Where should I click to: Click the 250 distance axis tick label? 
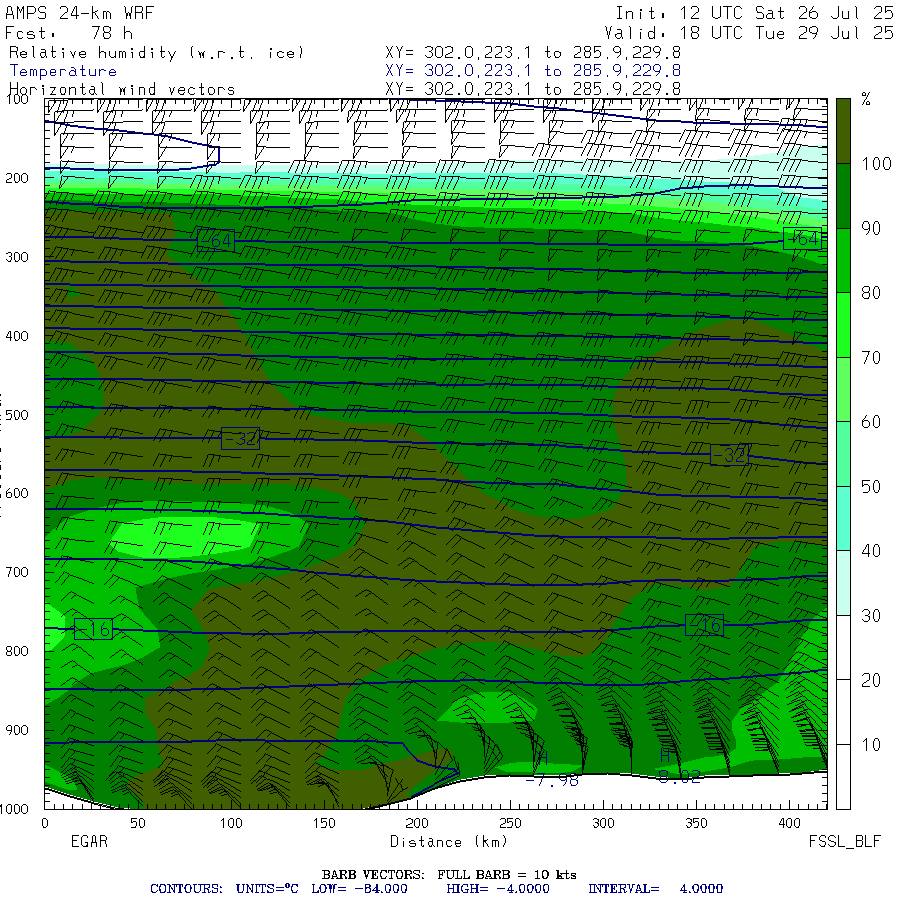click(x=510, y=823)
